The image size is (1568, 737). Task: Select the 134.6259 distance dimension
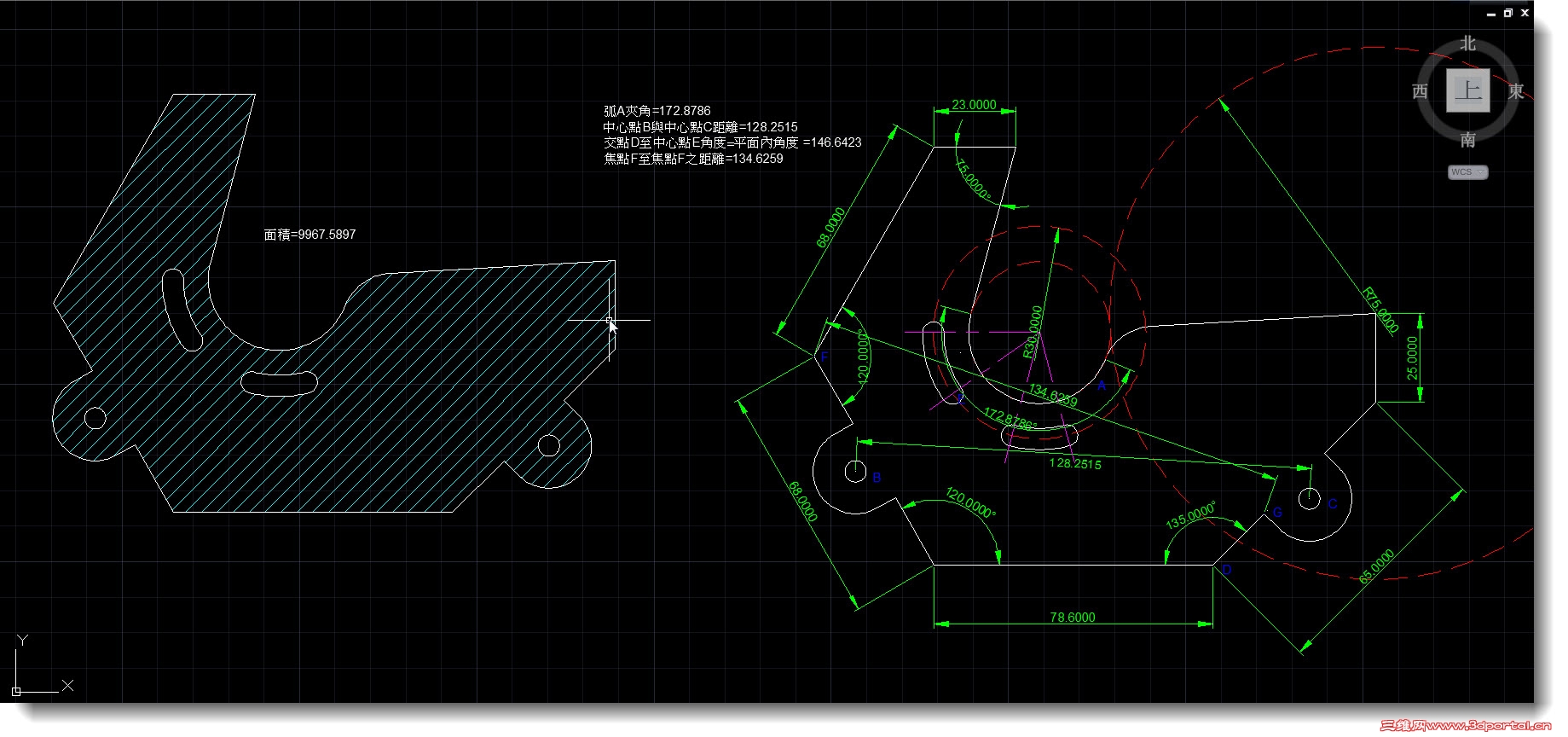[x=1052, y=395]
